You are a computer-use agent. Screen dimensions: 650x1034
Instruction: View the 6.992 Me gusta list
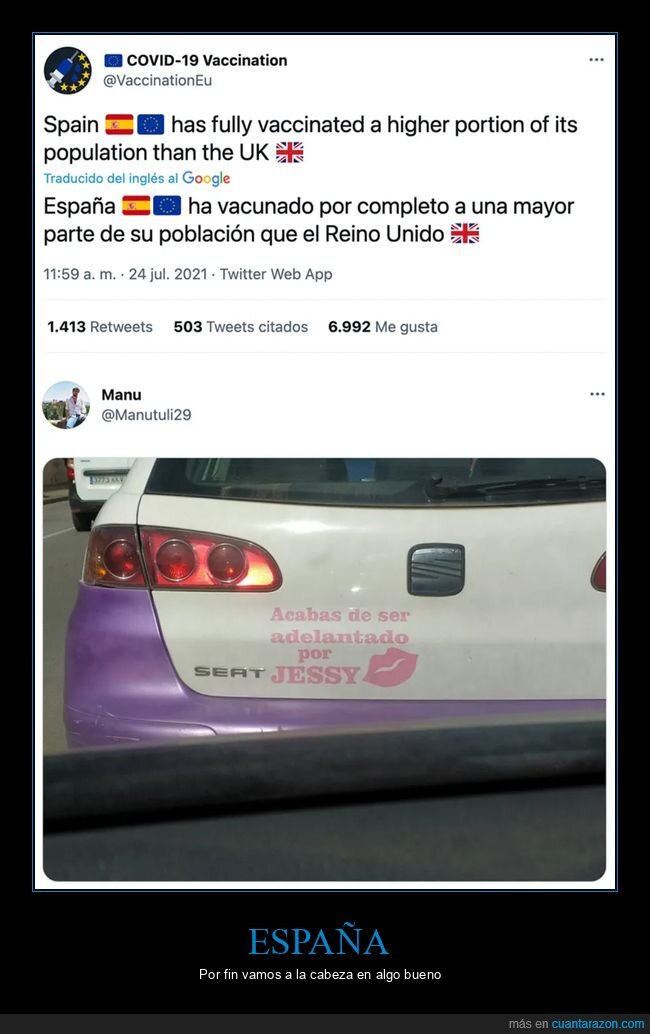(x=383, y=326)
